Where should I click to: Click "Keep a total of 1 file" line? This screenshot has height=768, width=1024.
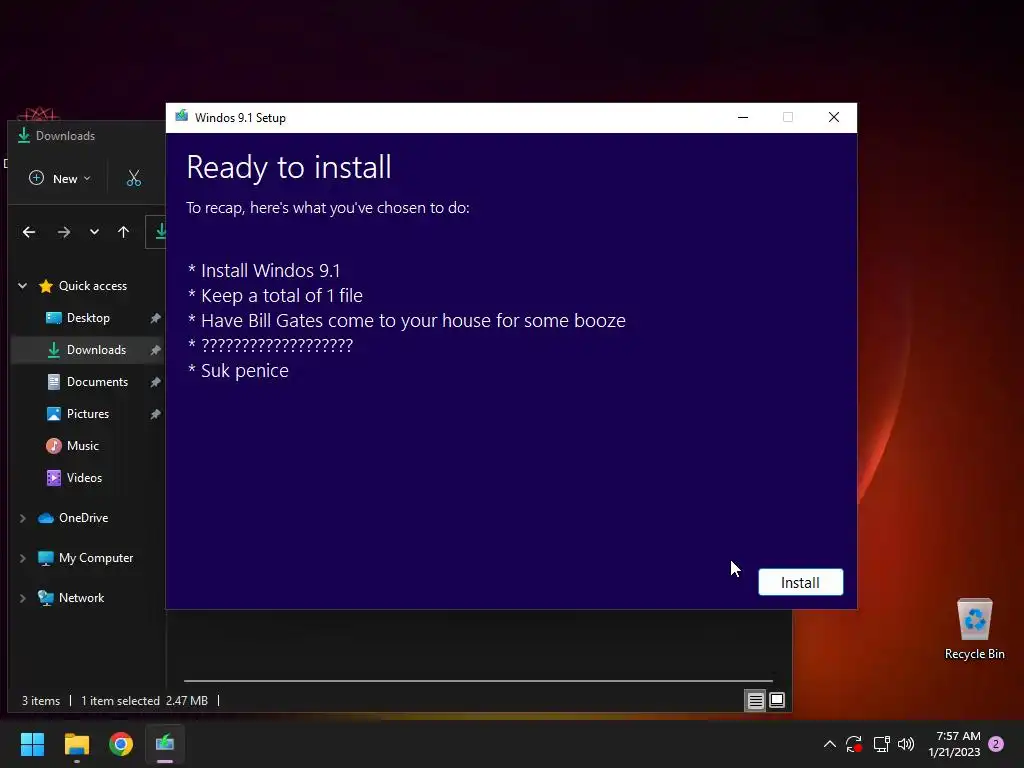click(275, 295)
